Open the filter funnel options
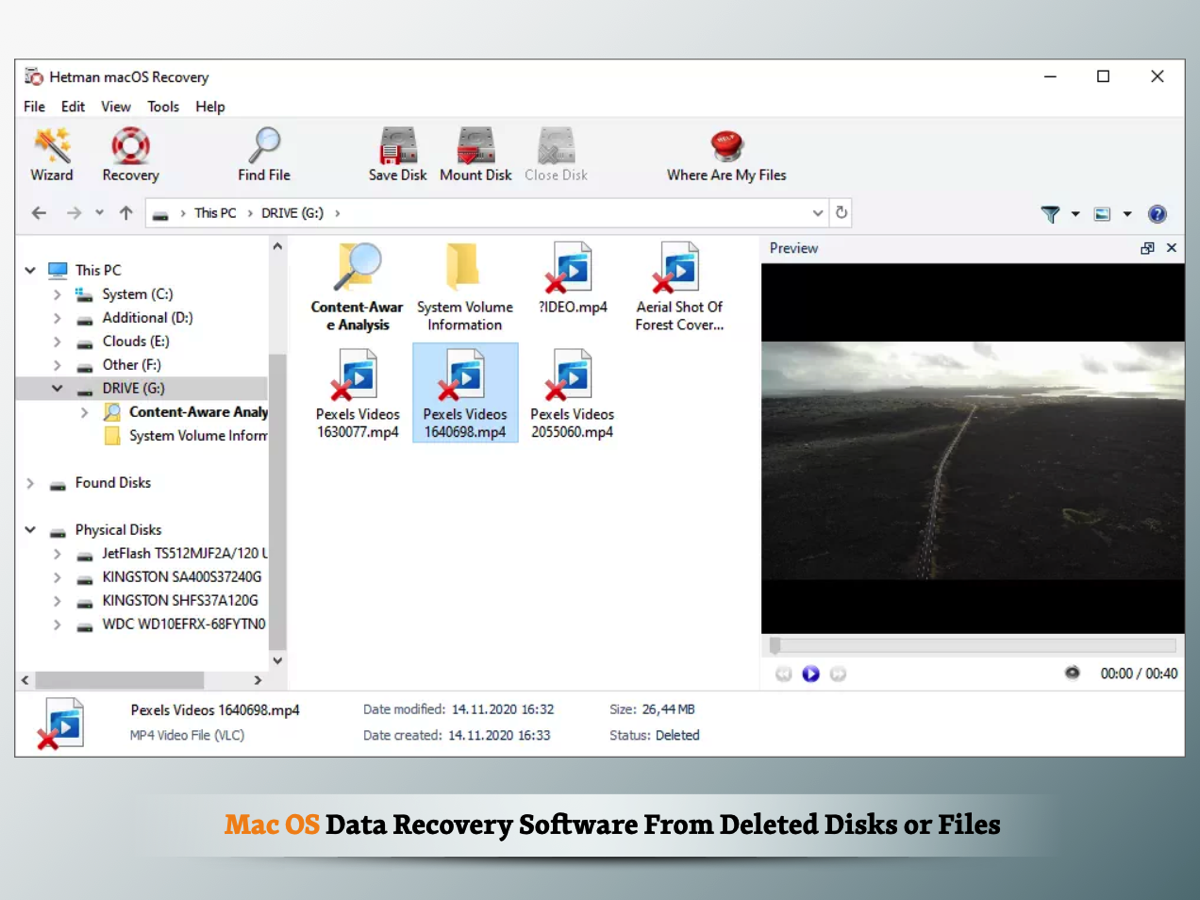Screen dimensions: 1200x900 coord(1050,214)
